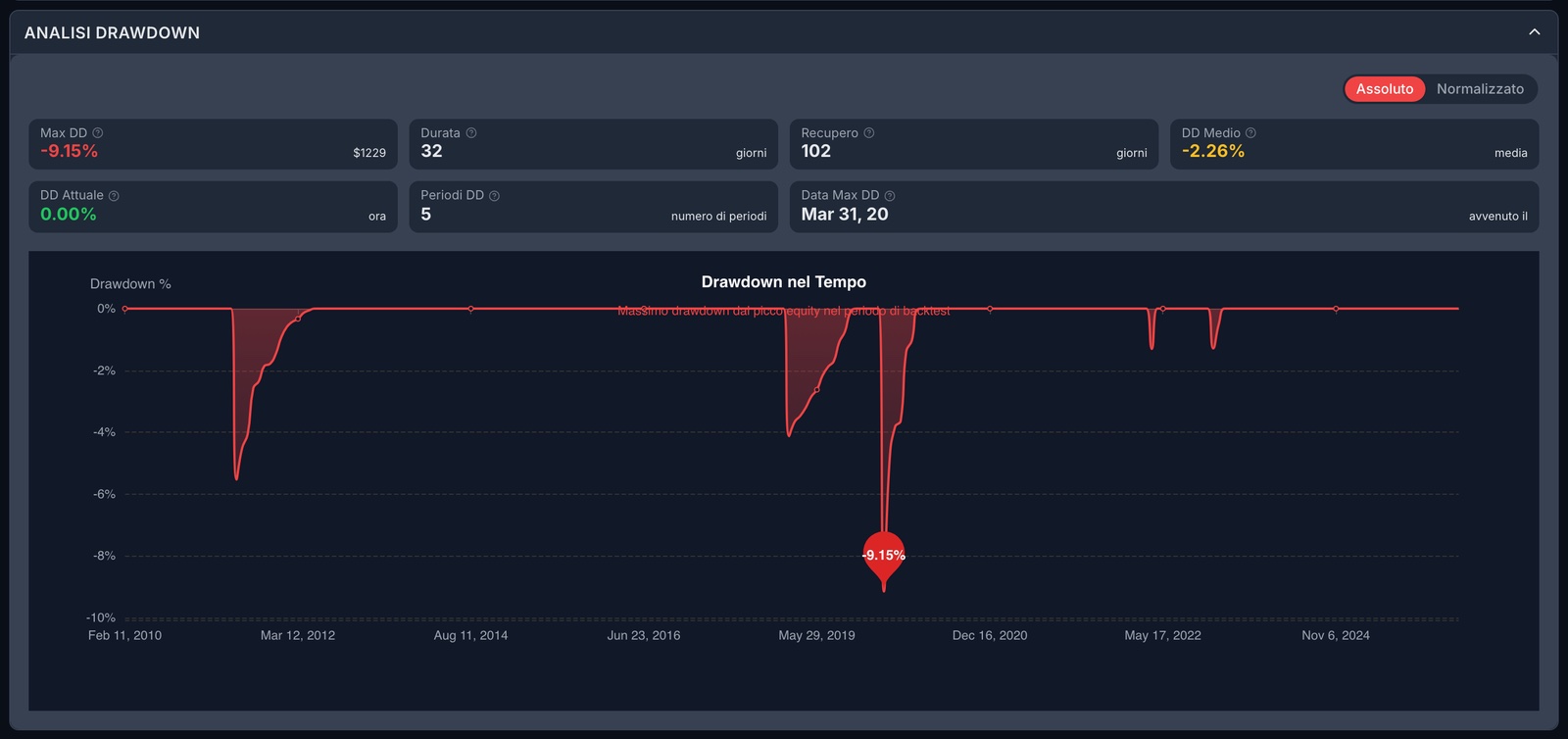Click the Feb 11, 2010 axis label
The width and height of the screenshot is (1568, 739).
[124, 635]
